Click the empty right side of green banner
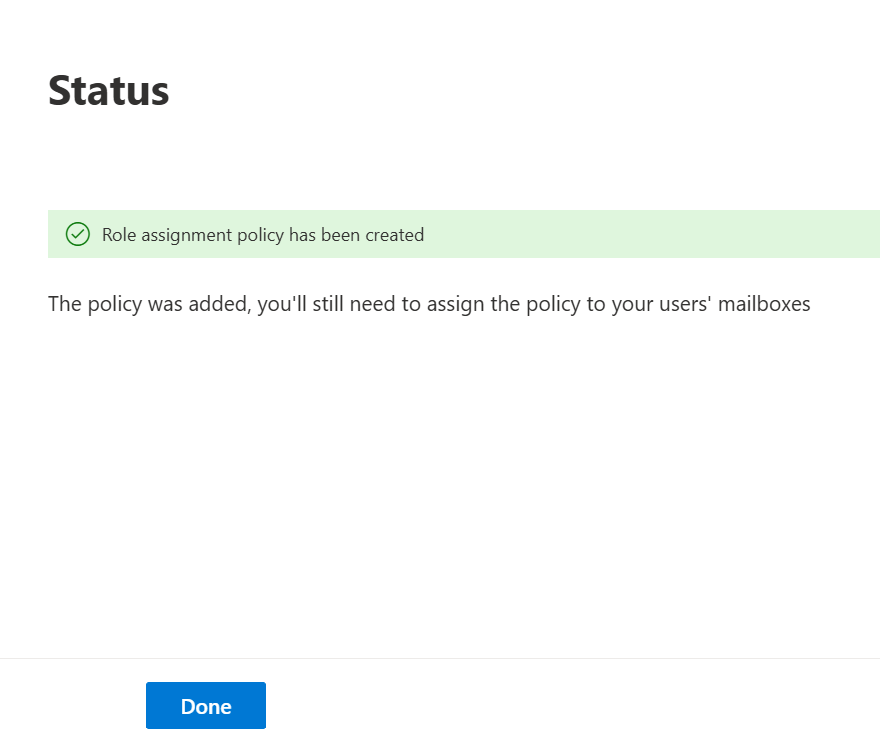 point(700,235)
